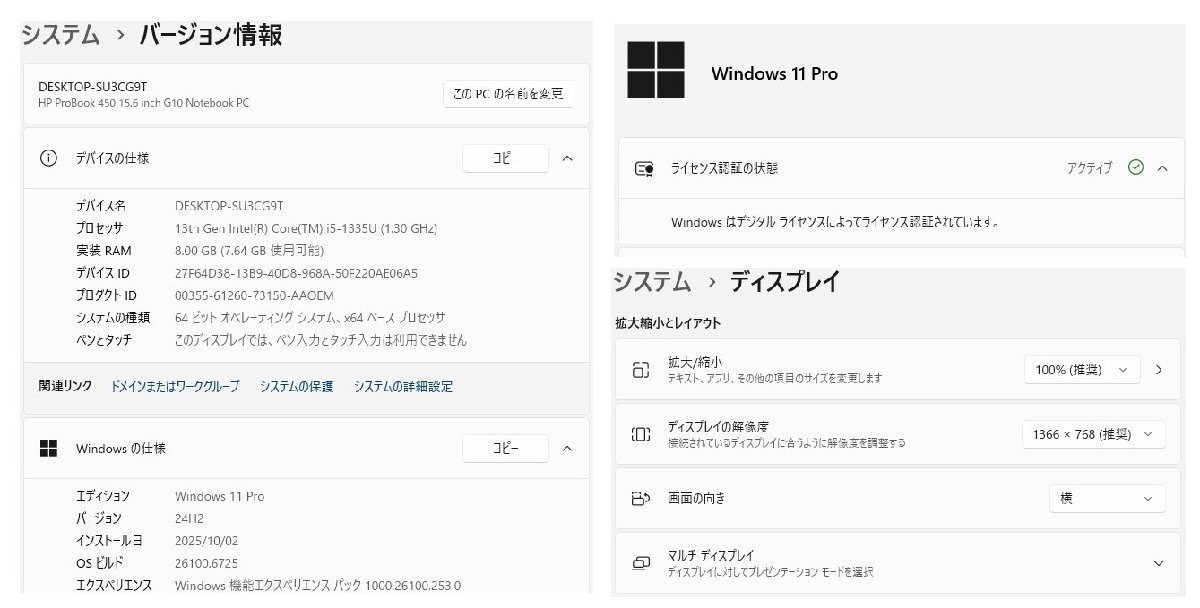Collapse the Windows の仕様 section chevron
Screen dimensions: 1200x608
tap(567, 448)
